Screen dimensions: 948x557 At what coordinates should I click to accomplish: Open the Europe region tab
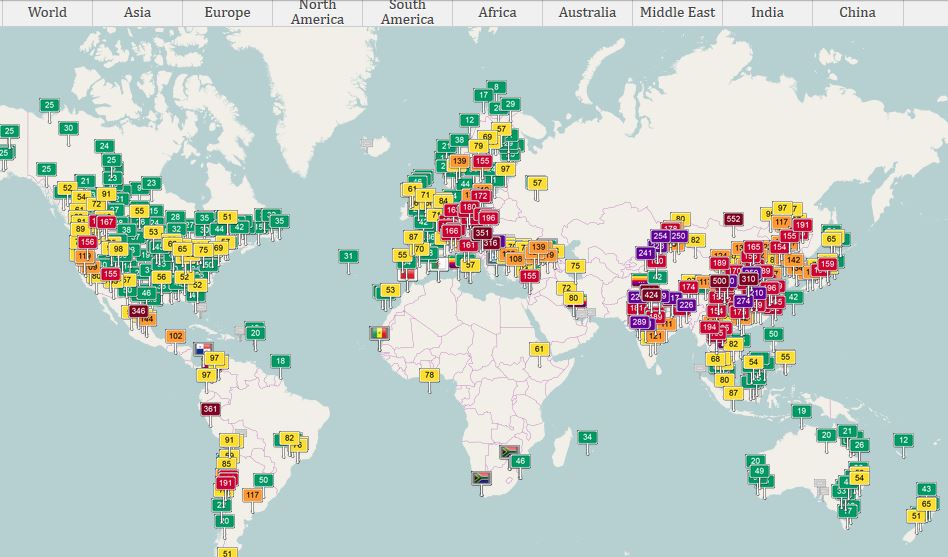(x=227, y=13)
